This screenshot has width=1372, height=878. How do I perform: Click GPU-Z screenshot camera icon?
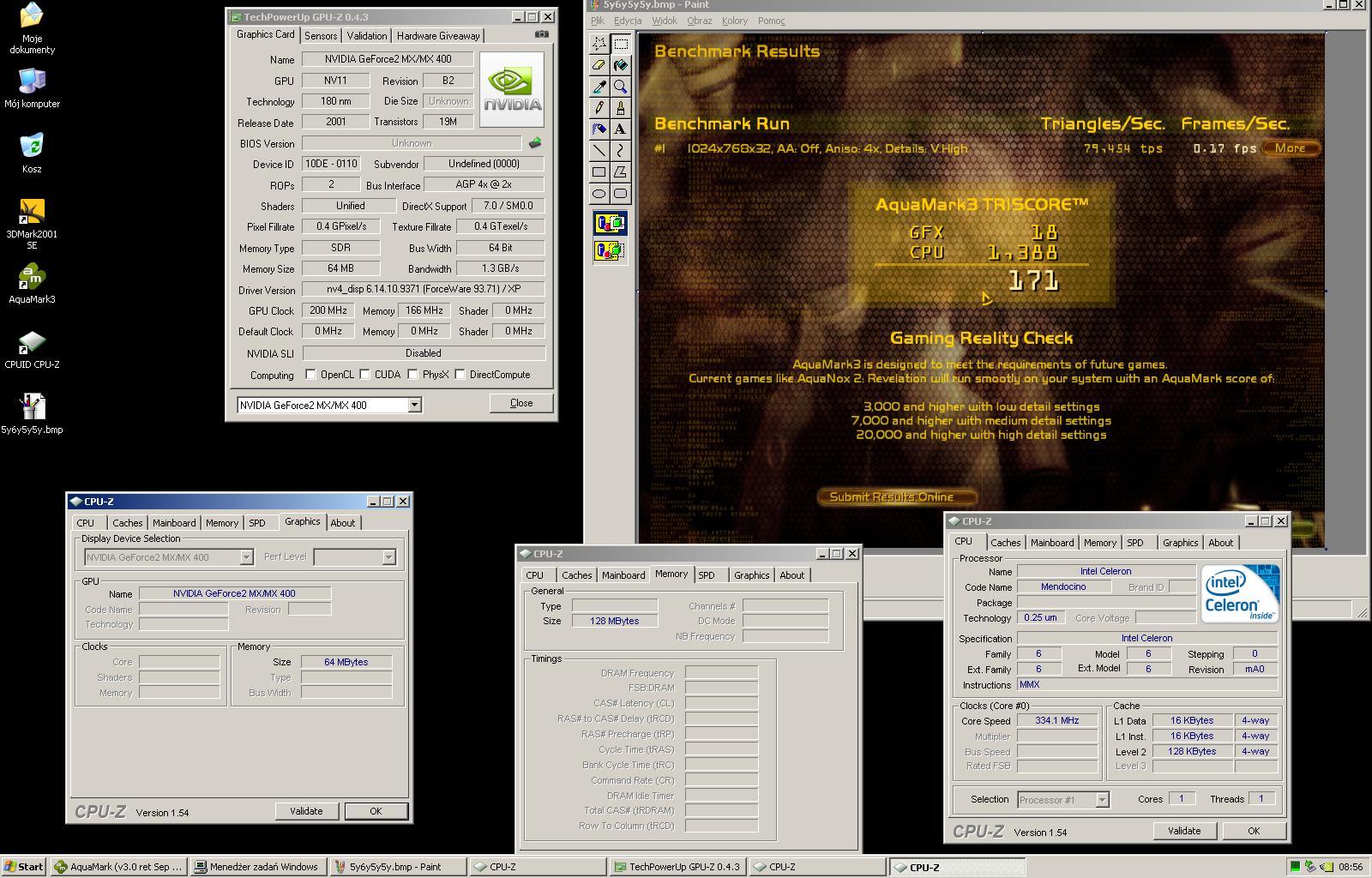click(x=542, y=34)
